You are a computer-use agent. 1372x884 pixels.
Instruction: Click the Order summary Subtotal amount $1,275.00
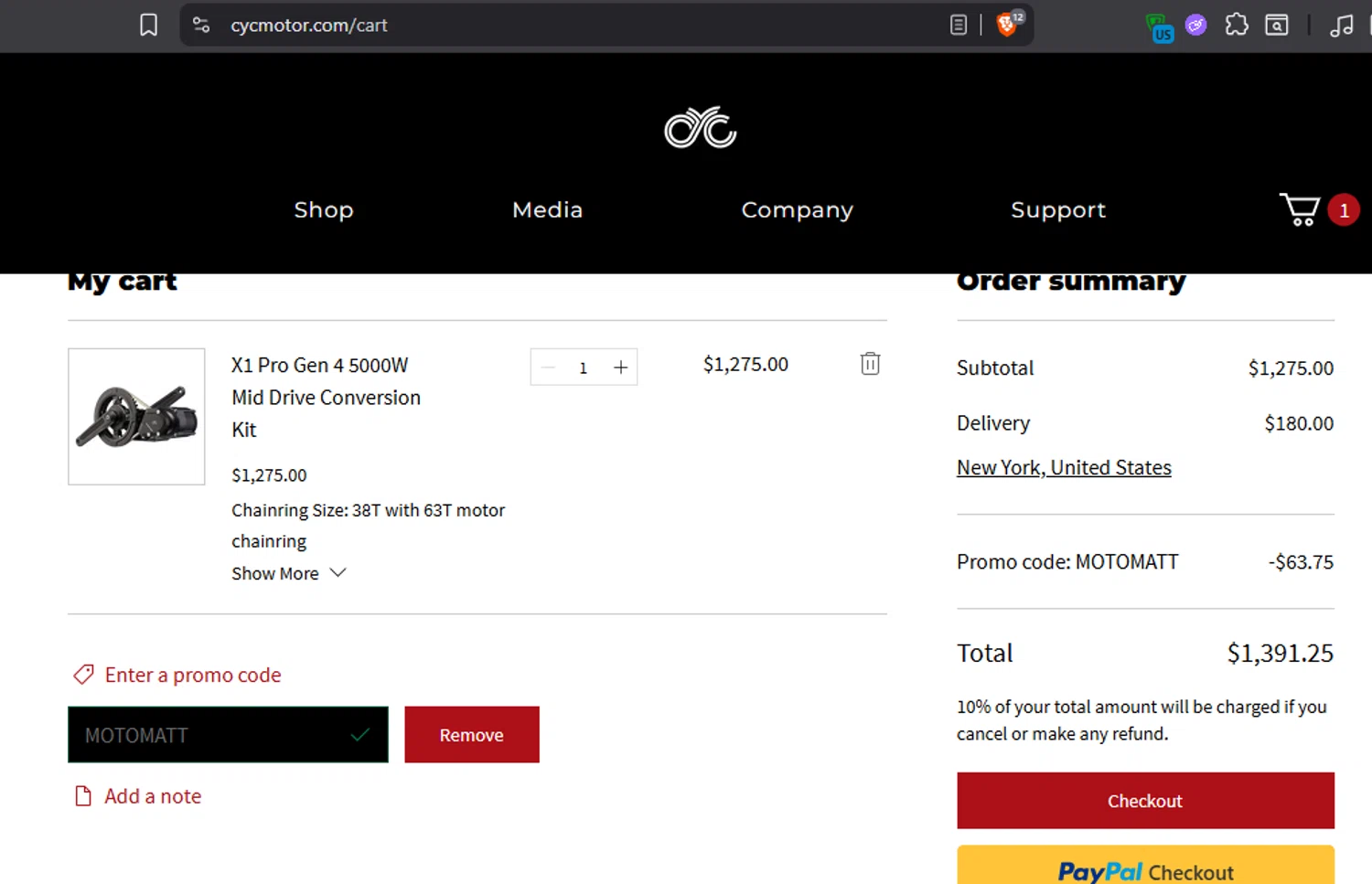1291,367
